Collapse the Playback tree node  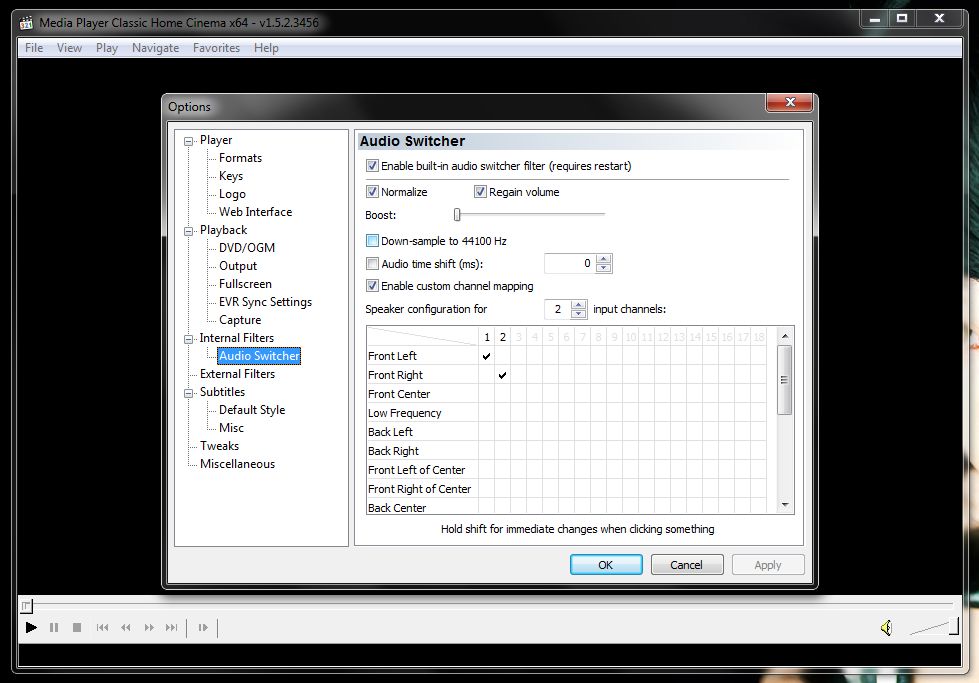pos(188,231)
